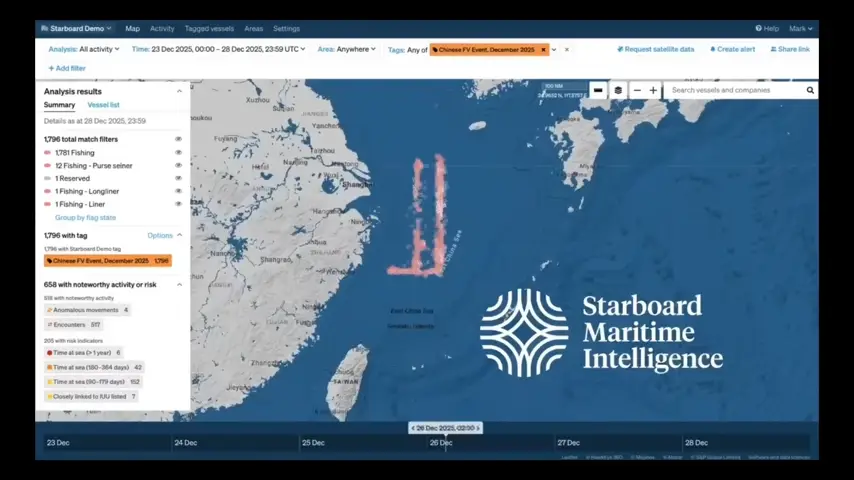Click the search magnifier icon
This screenshot has height=480, width=854.
coord(810,90)
